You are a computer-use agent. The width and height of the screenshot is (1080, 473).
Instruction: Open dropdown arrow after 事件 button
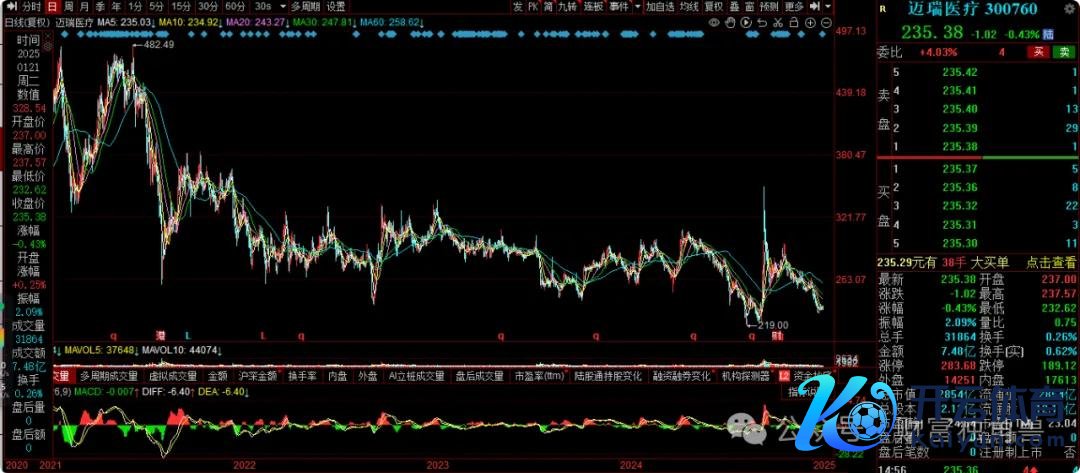pyautogui.click(x=637, y=6)
